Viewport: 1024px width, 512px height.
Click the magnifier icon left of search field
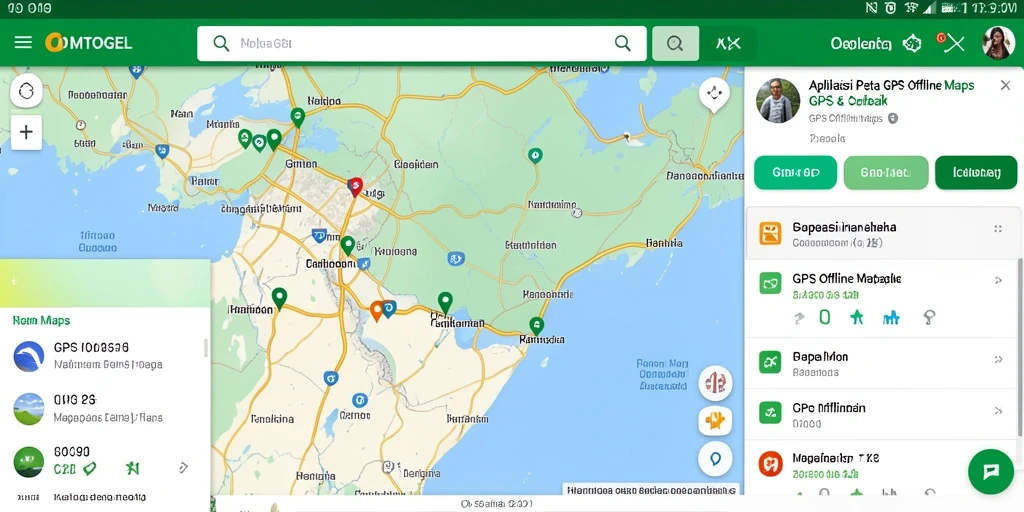pyautogui.click(x=221, y=44)
